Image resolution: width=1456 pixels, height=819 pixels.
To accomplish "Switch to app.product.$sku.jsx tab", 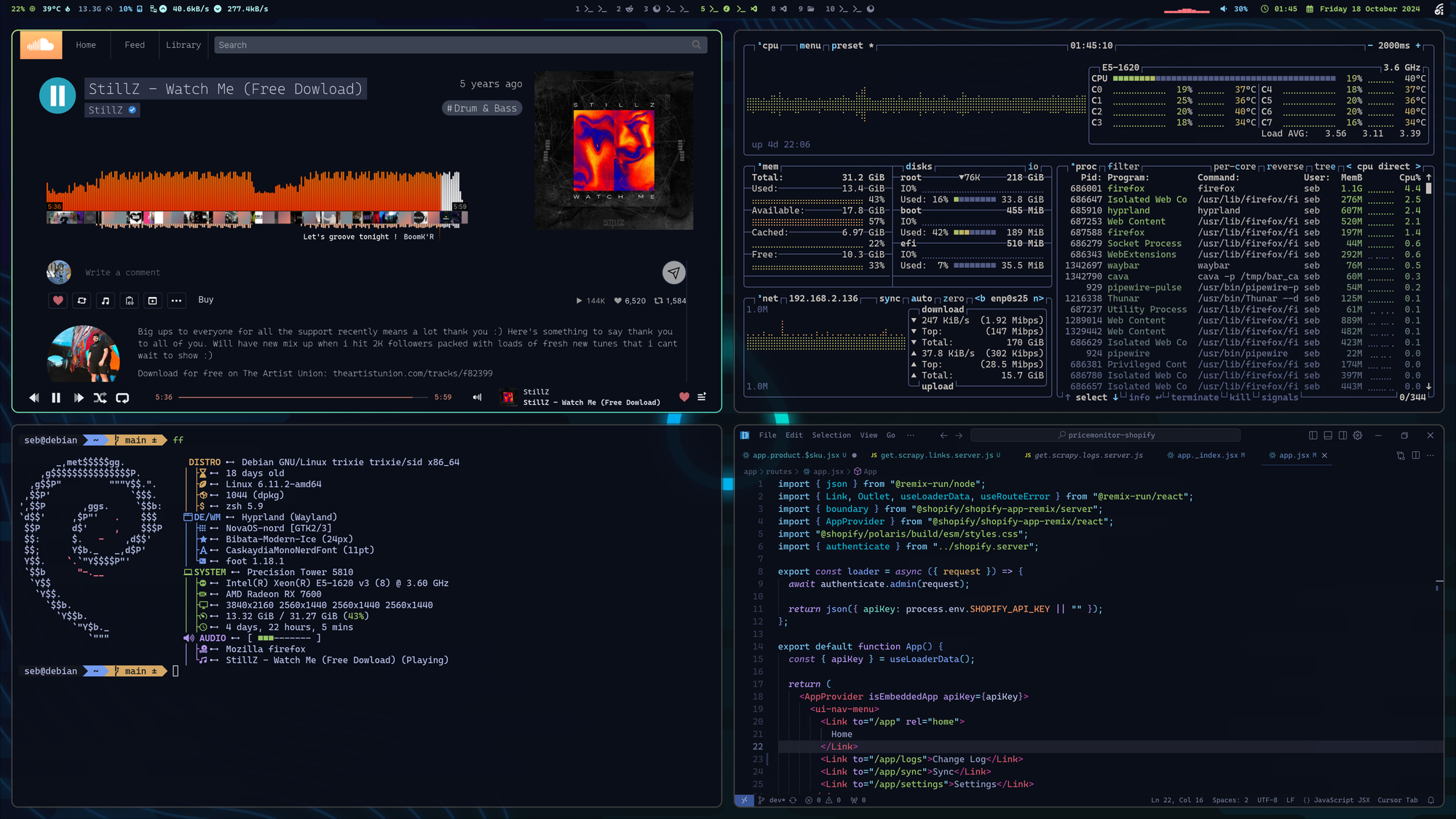I will 799,456.
